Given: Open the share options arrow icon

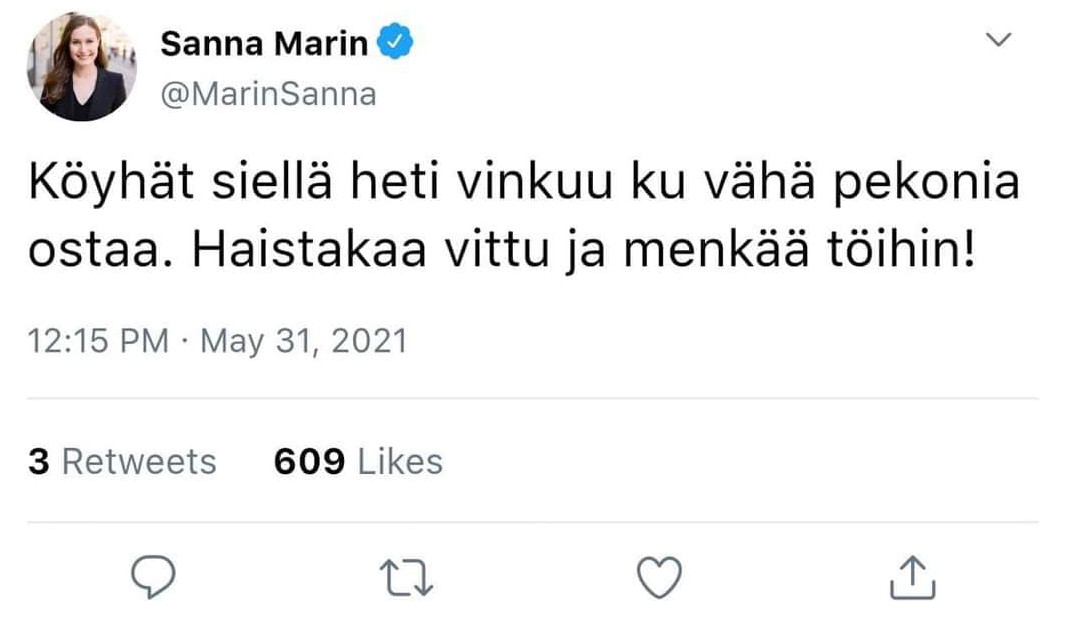Looking at the screenshot, I should (911, 576).
